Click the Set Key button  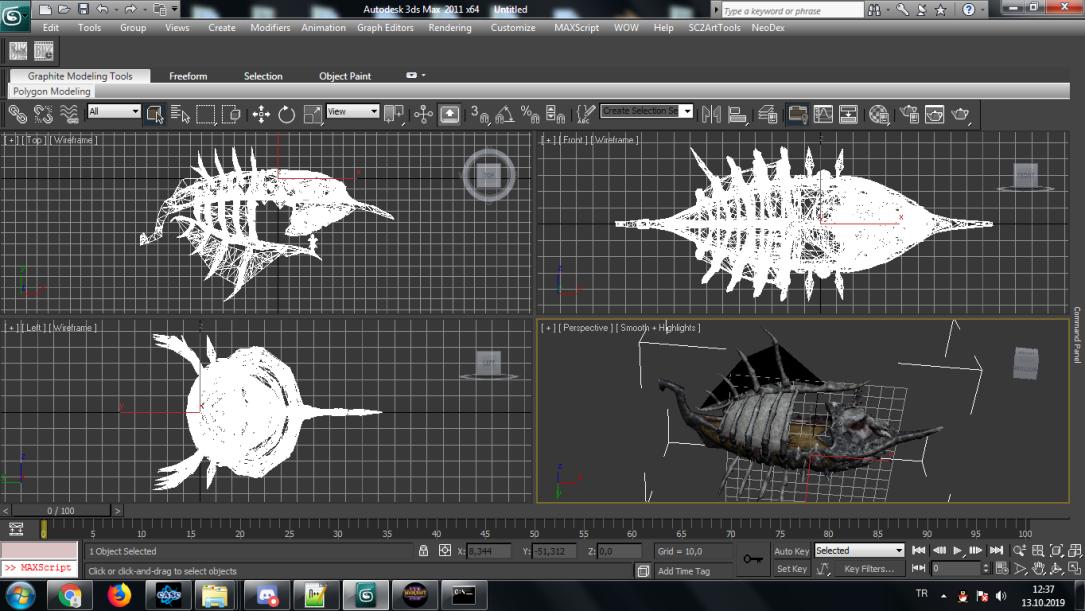point(791,569)
